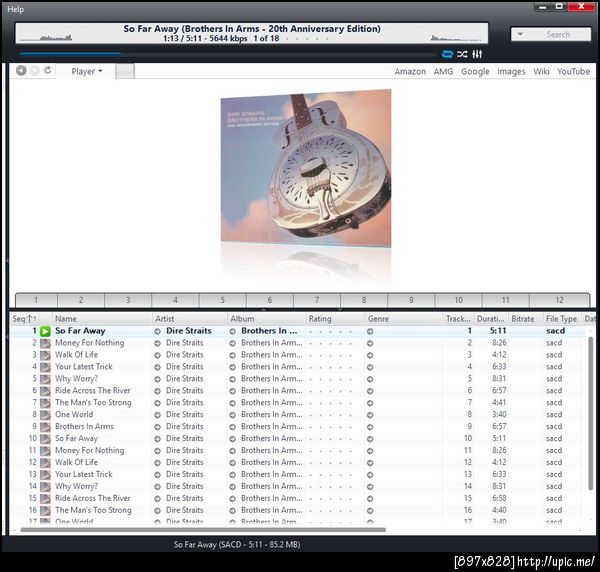Click the playback progress bar
The height and width of the screenshot is (572, 600).
coord(228,54)
